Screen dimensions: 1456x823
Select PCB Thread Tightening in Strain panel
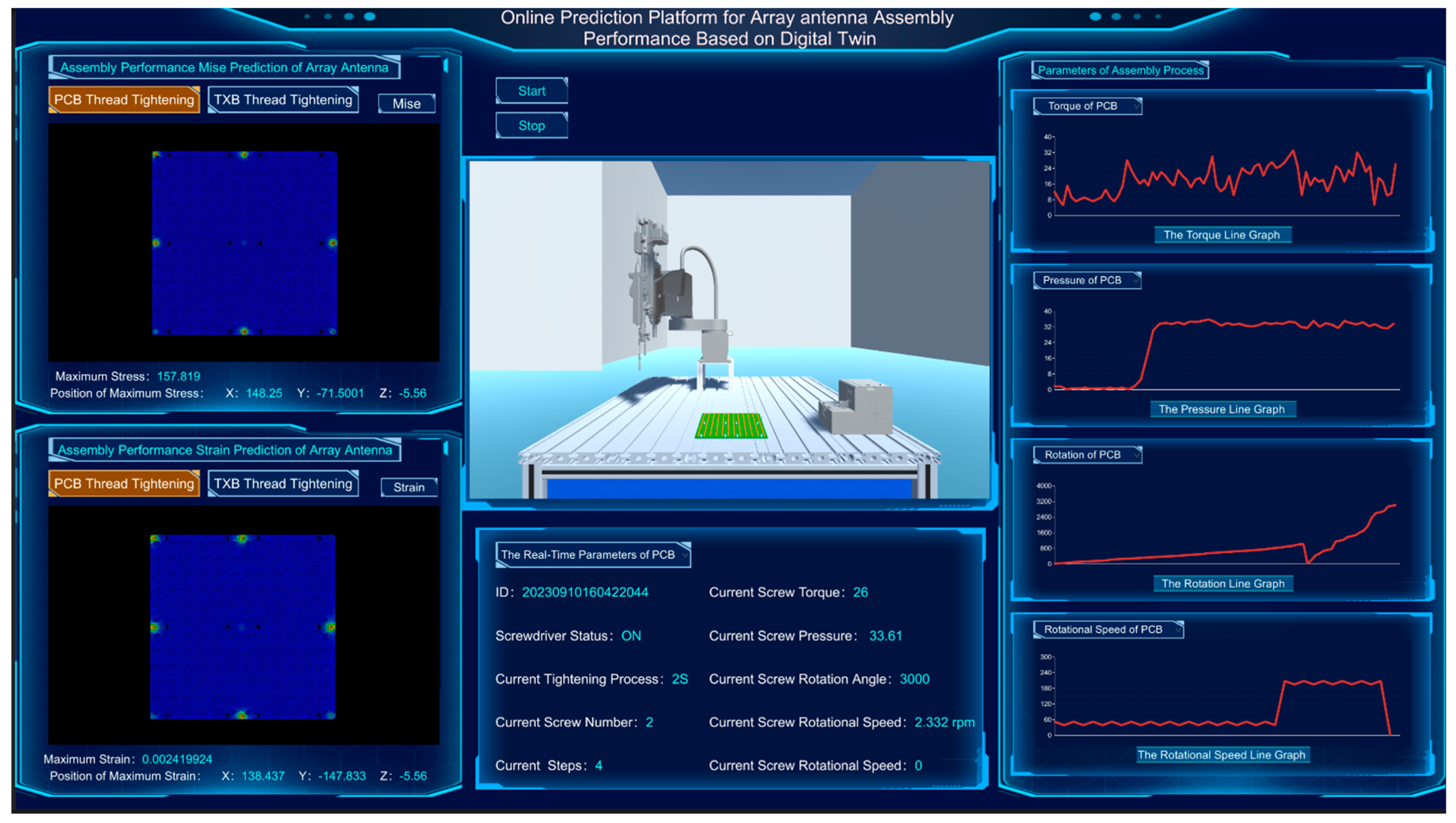tap(124, 484)
